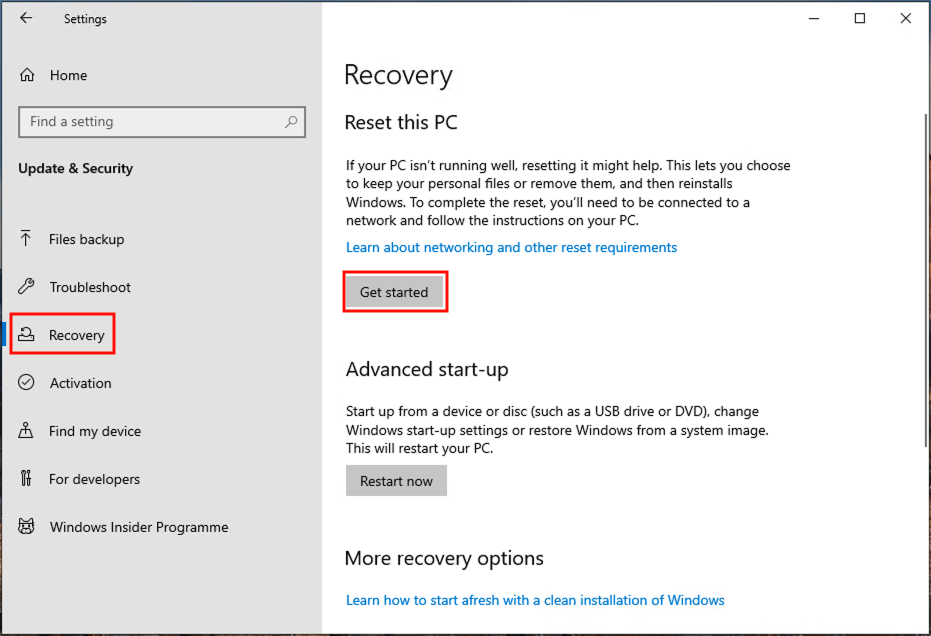Navigate to the Troubleshoot page

point(90,287)
